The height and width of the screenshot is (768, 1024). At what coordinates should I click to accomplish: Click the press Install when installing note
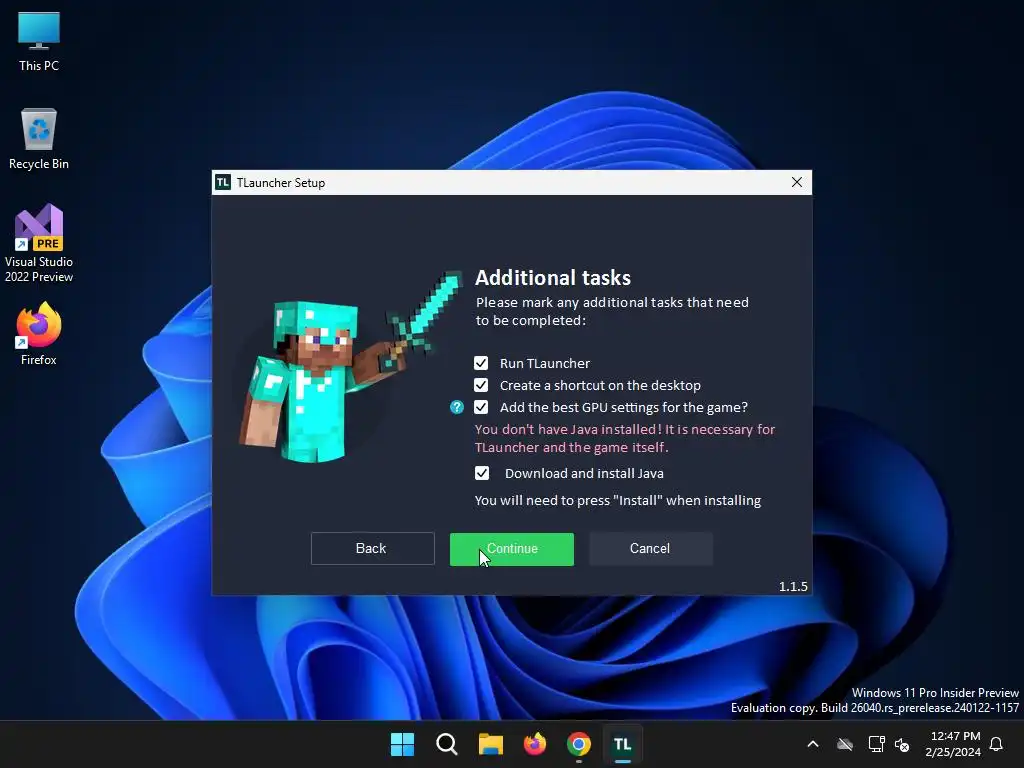pyautogui.click(x=618, y=501)
